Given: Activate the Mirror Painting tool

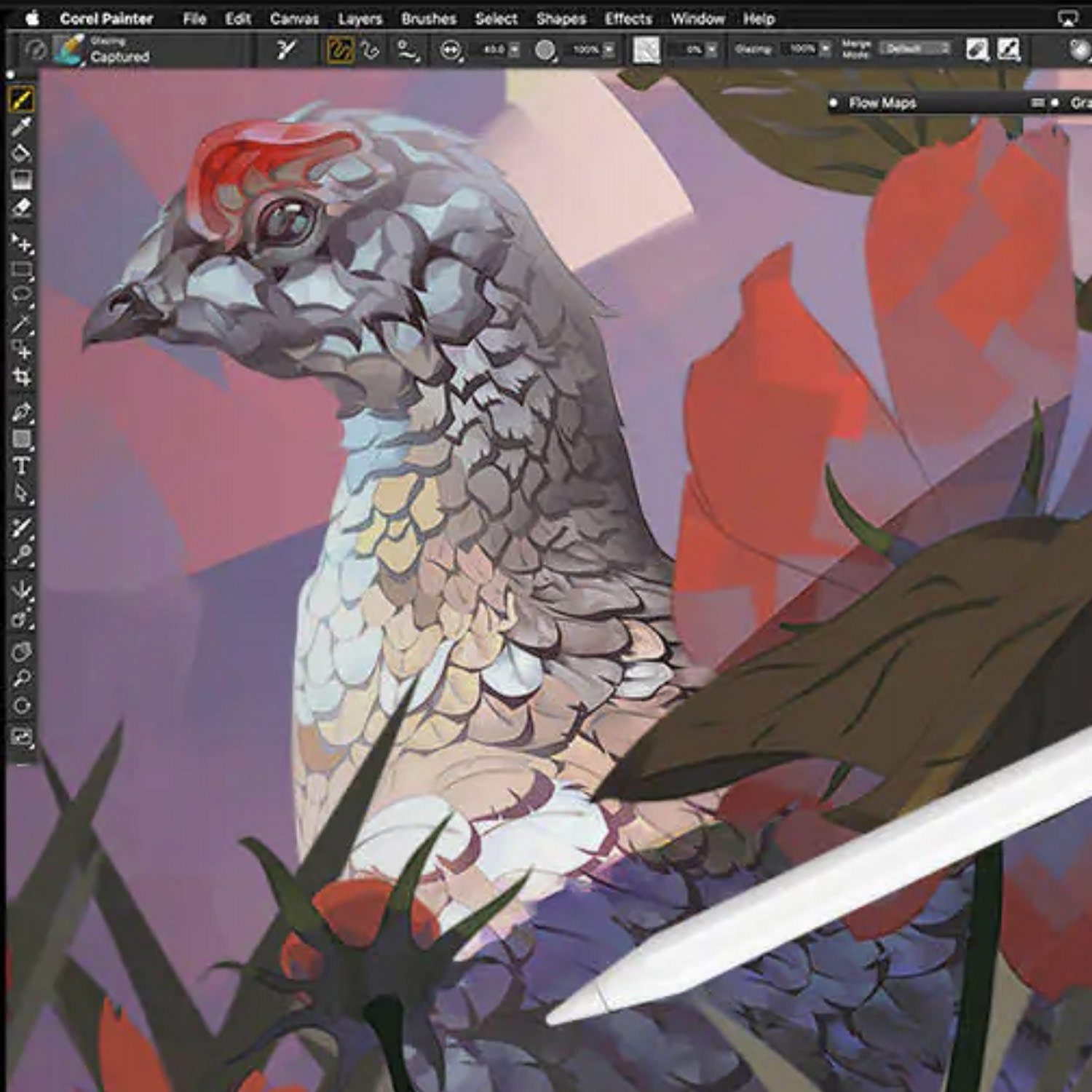Looking at the screenshot, I should point(21,591).
